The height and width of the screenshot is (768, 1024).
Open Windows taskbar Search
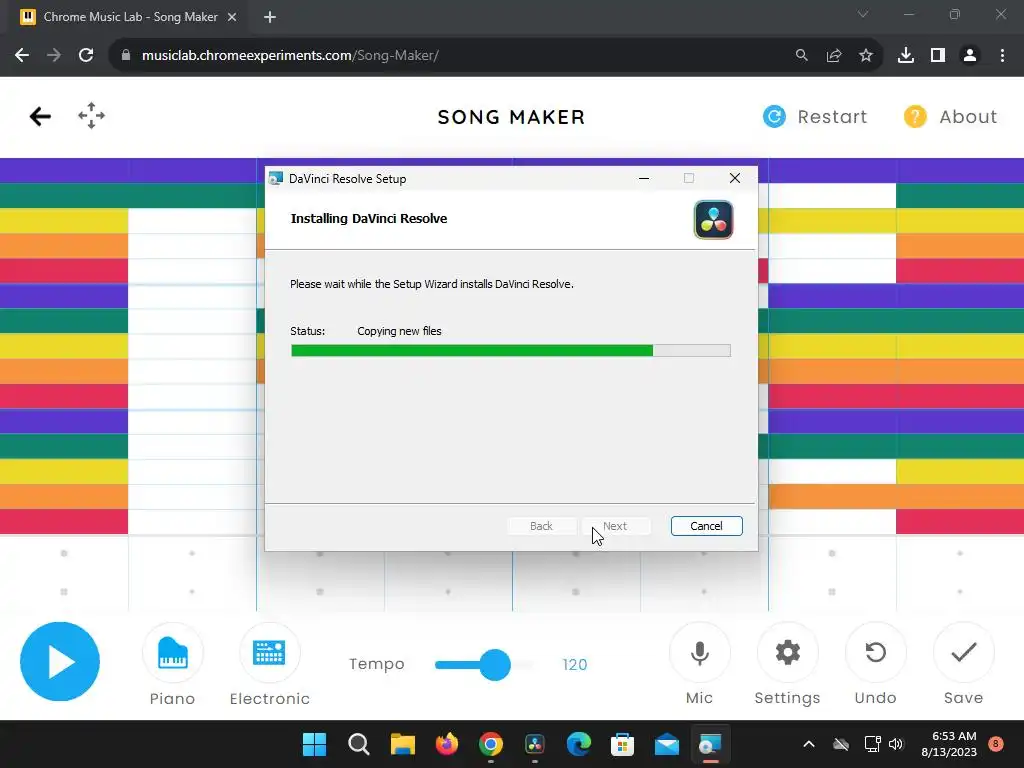359,744
